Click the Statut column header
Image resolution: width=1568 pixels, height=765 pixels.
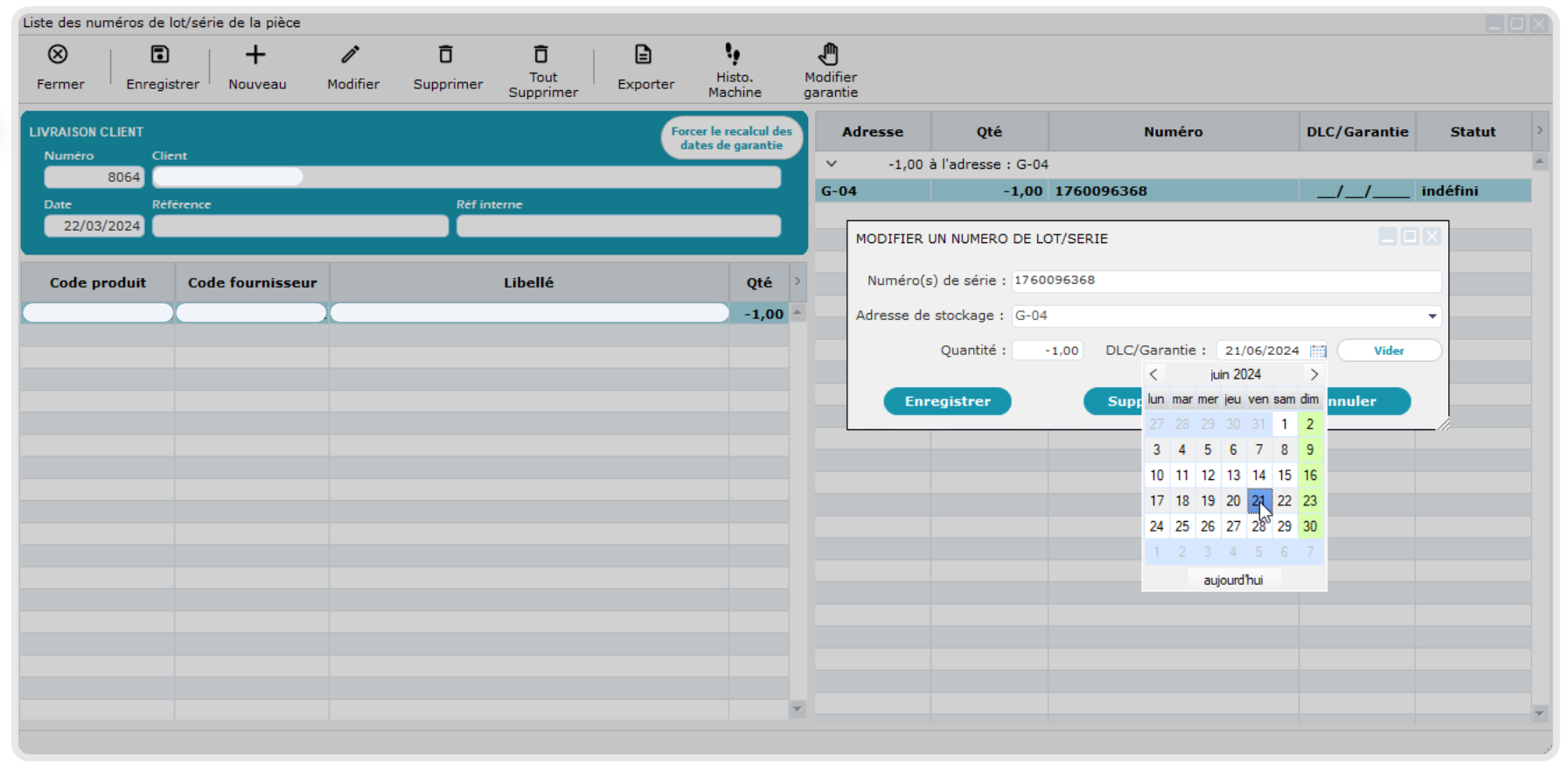tap(1474, 131)
